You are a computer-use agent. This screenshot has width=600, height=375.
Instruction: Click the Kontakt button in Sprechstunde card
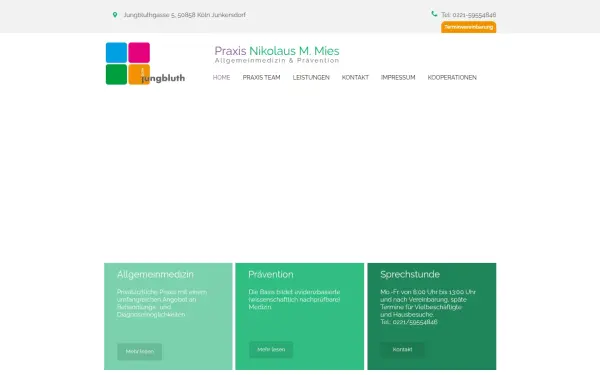click(x=402, y=349)
